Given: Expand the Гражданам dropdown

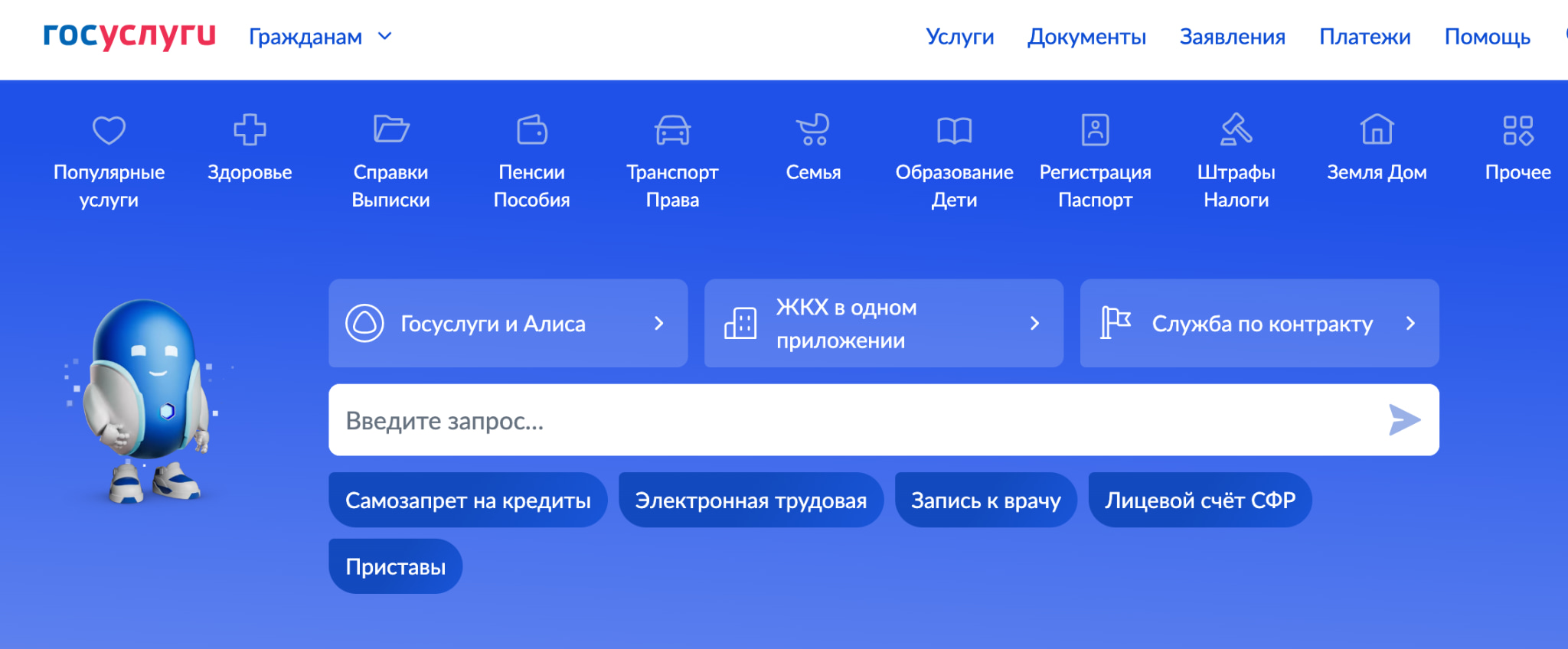Looking at the screenshot, I should point(320,37).
